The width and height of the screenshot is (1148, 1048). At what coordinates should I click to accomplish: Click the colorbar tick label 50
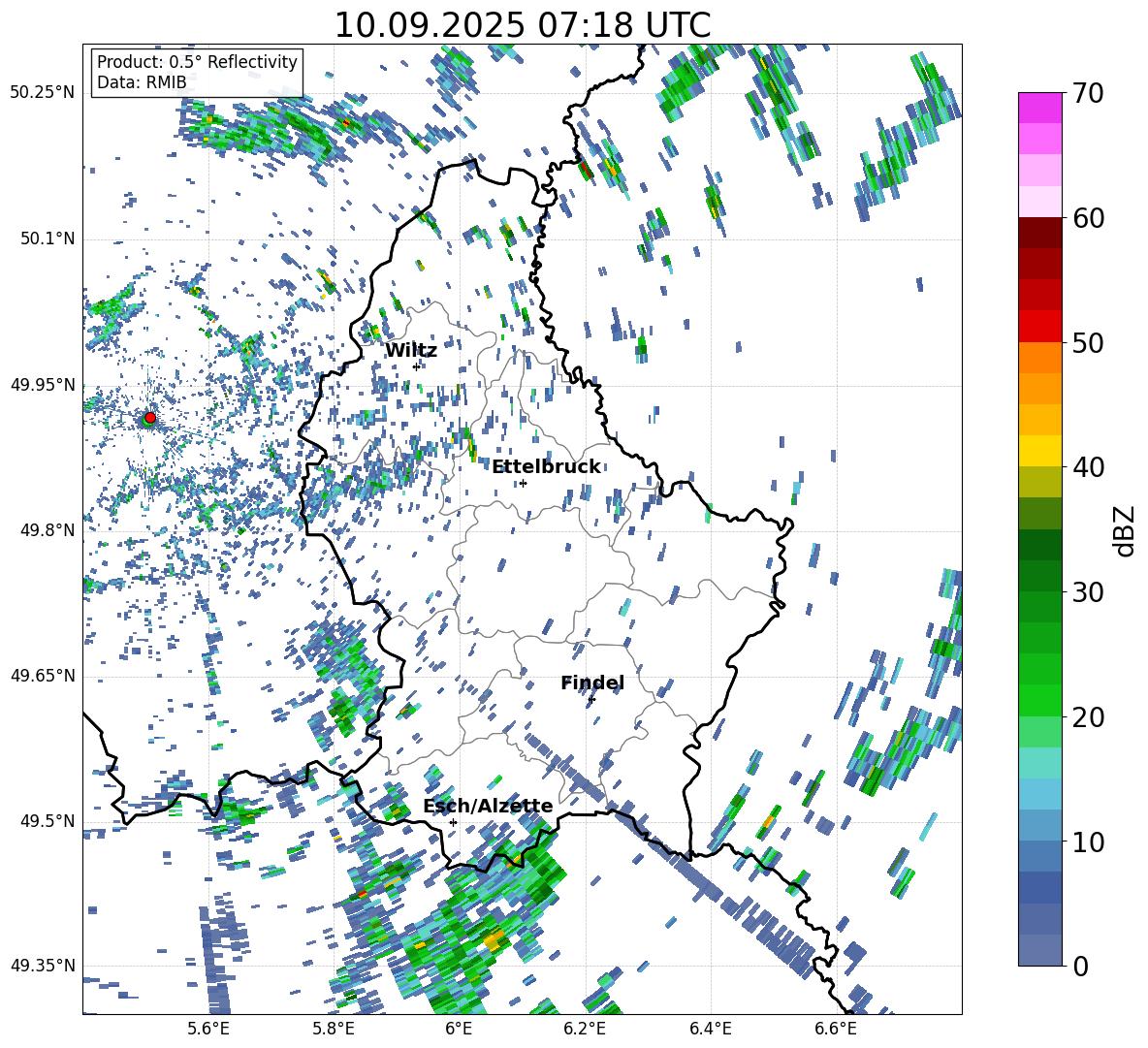1087,342
